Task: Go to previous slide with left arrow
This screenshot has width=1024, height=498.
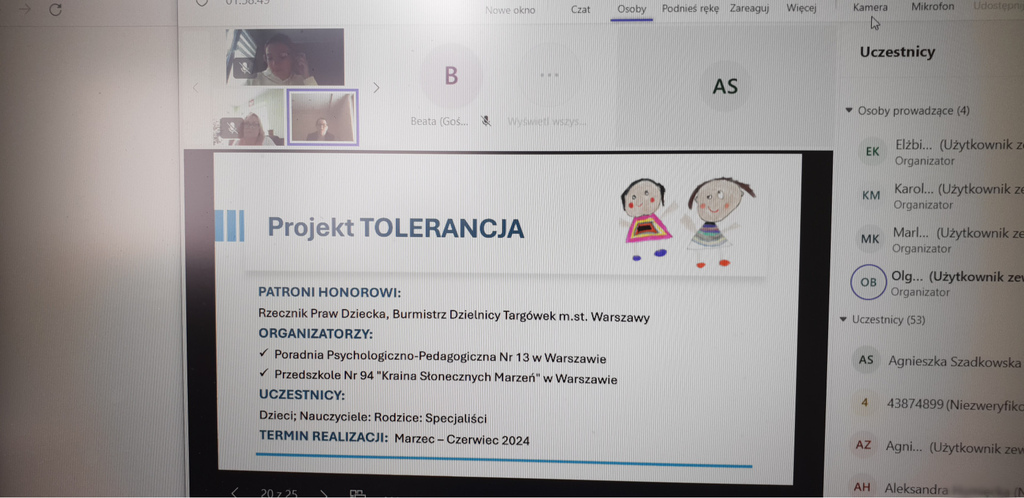Action: click(x=235, y=492)
